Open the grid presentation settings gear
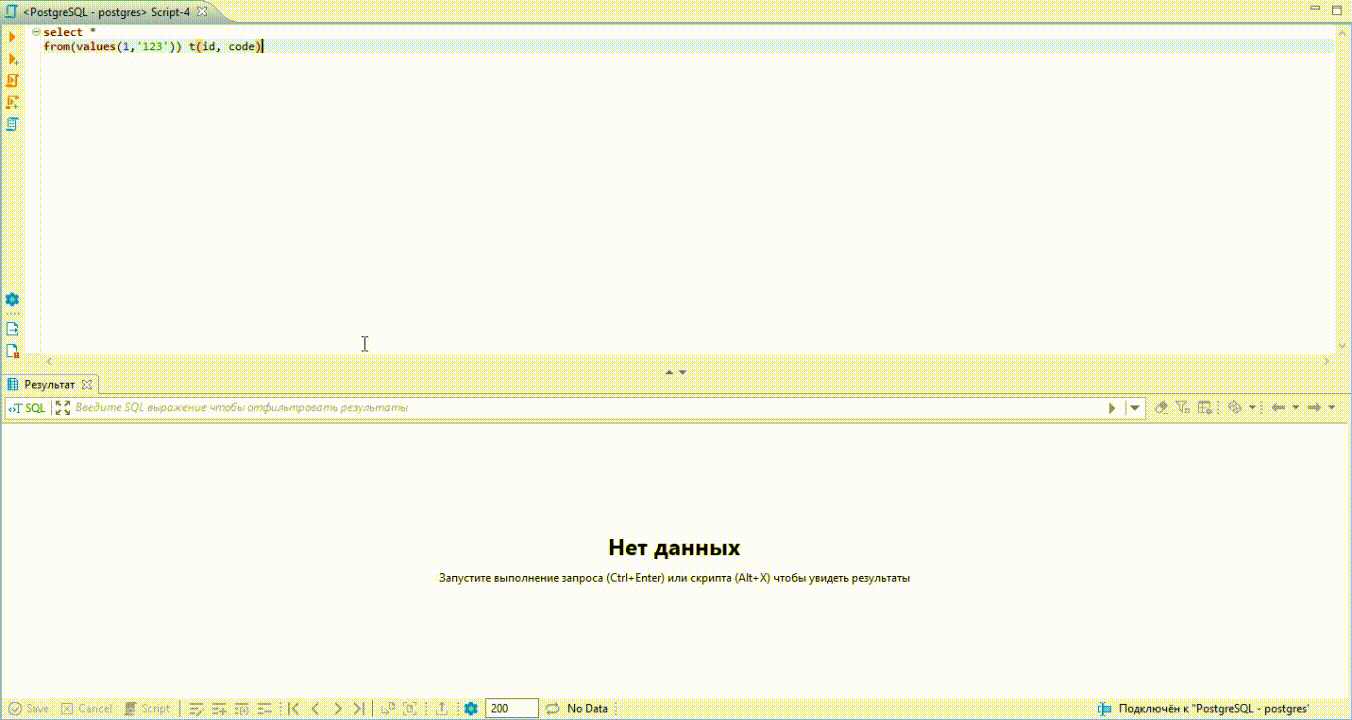 click(1205, 407)
